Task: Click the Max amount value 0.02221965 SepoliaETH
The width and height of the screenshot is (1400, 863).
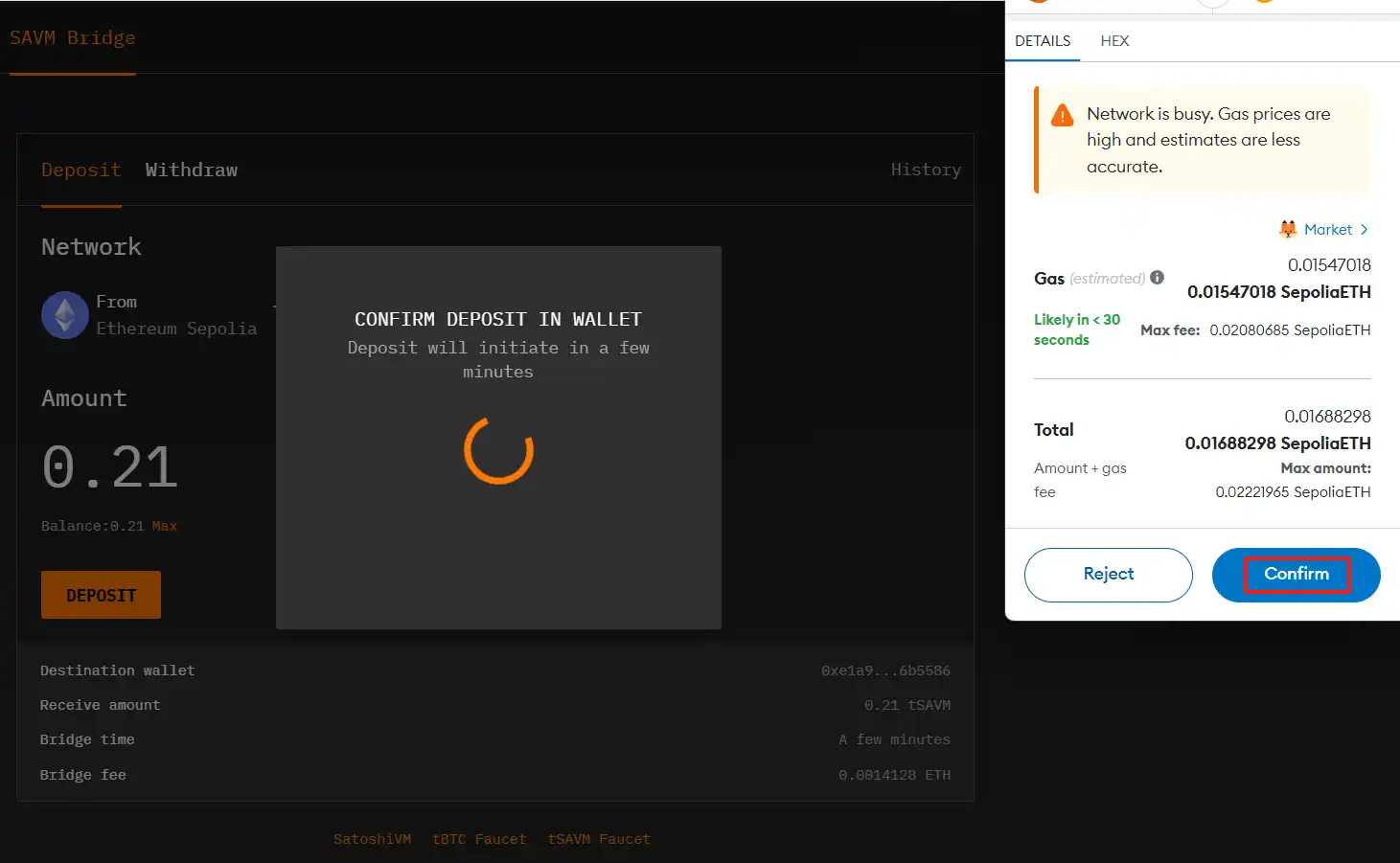Action: click(x=1294, y=492)
